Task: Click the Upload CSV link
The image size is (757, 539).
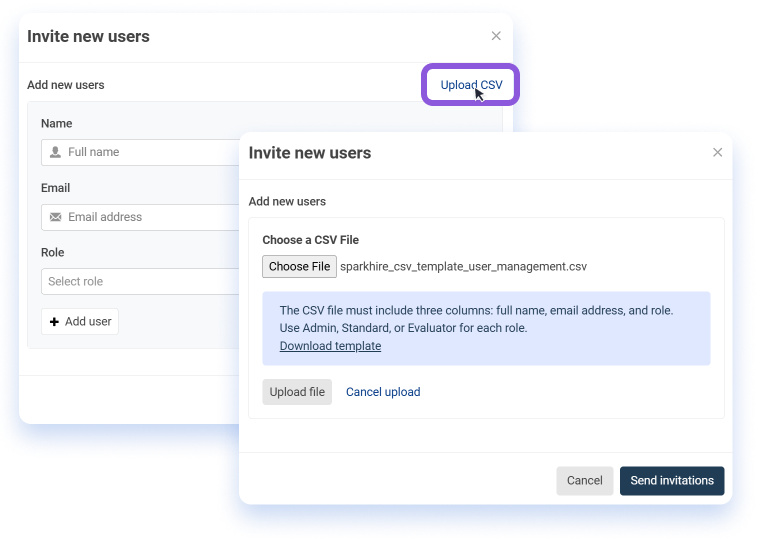Action: click(471, 85)
